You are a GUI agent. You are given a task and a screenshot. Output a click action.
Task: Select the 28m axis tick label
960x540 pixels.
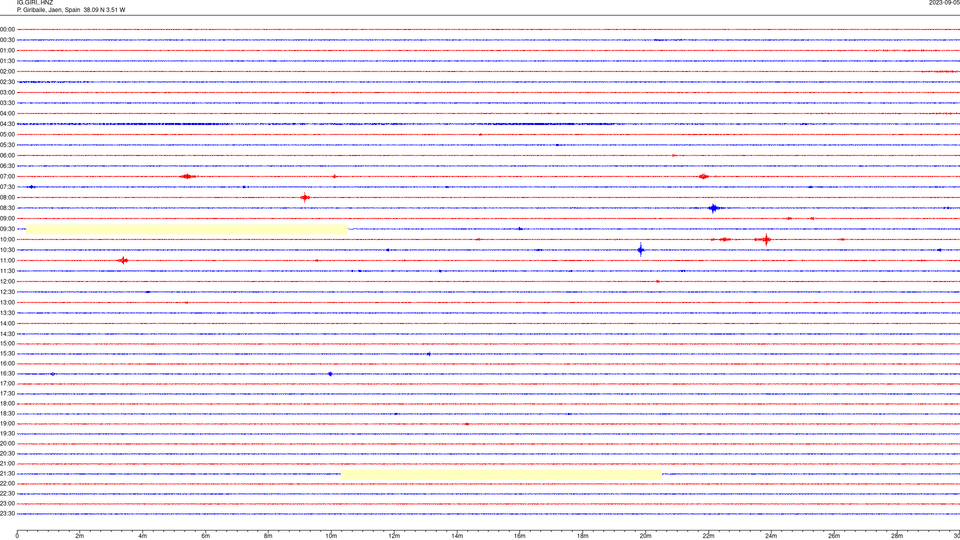coord(898,536)
